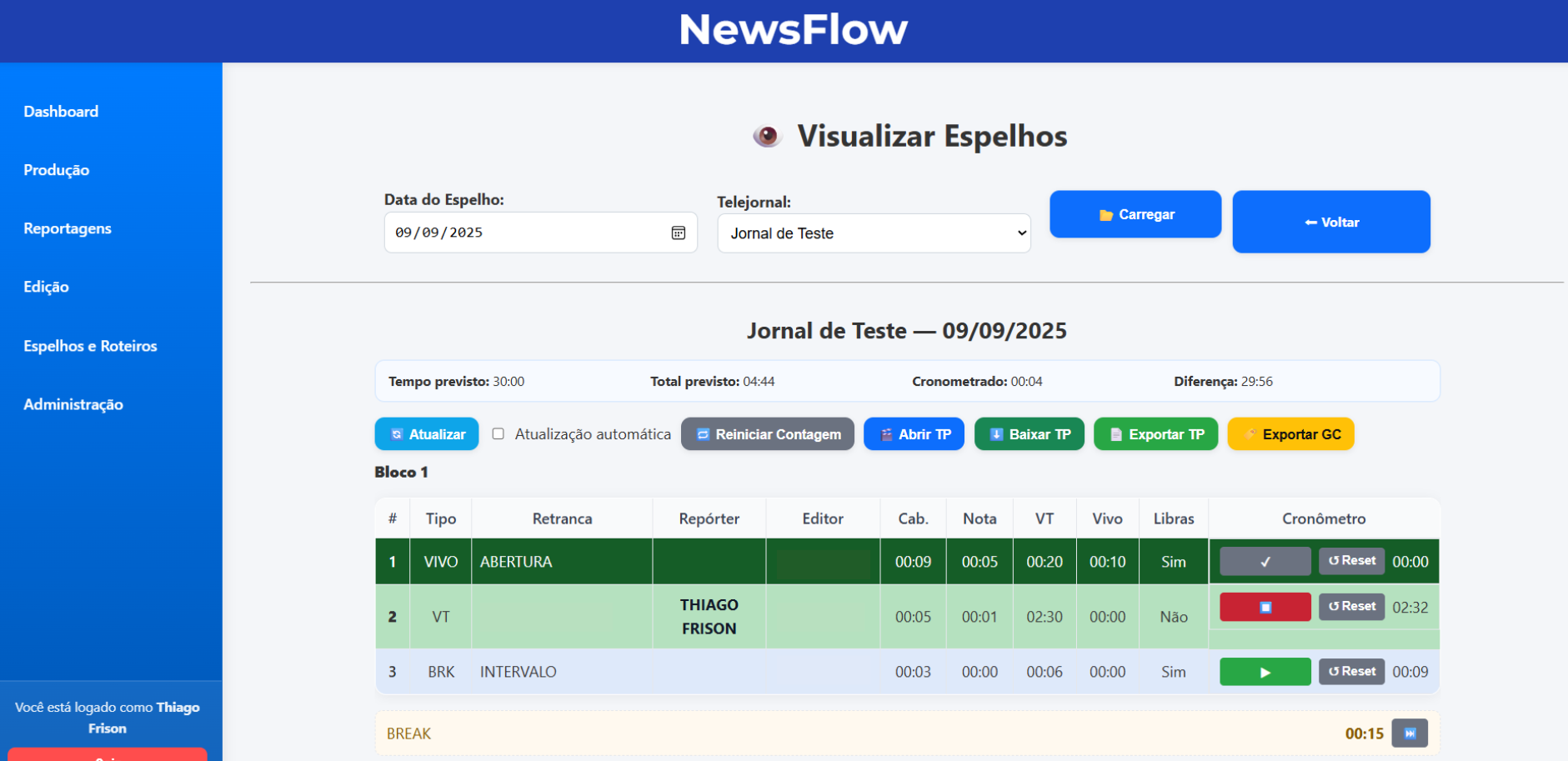Expand the Edição sidebar menu
Viewport: 1568px width, 761px height.
coord(47,287)
